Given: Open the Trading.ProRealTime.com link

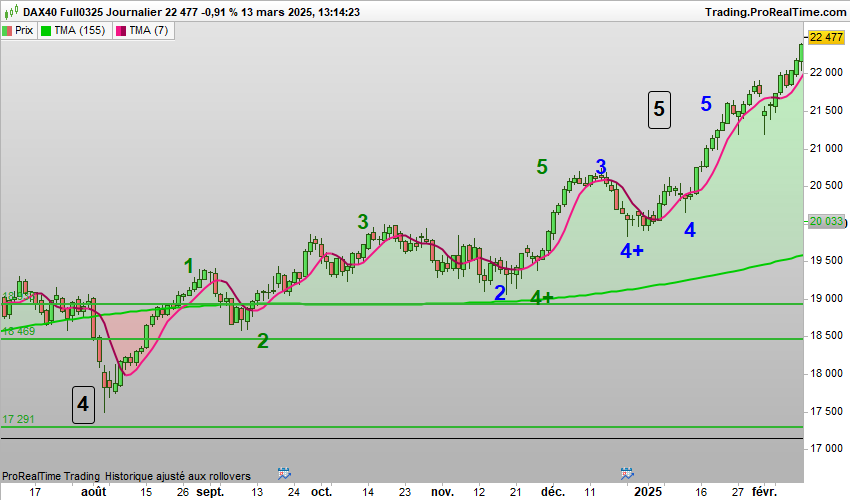Looking at the screenshot, I should click(x=775, y=12).
